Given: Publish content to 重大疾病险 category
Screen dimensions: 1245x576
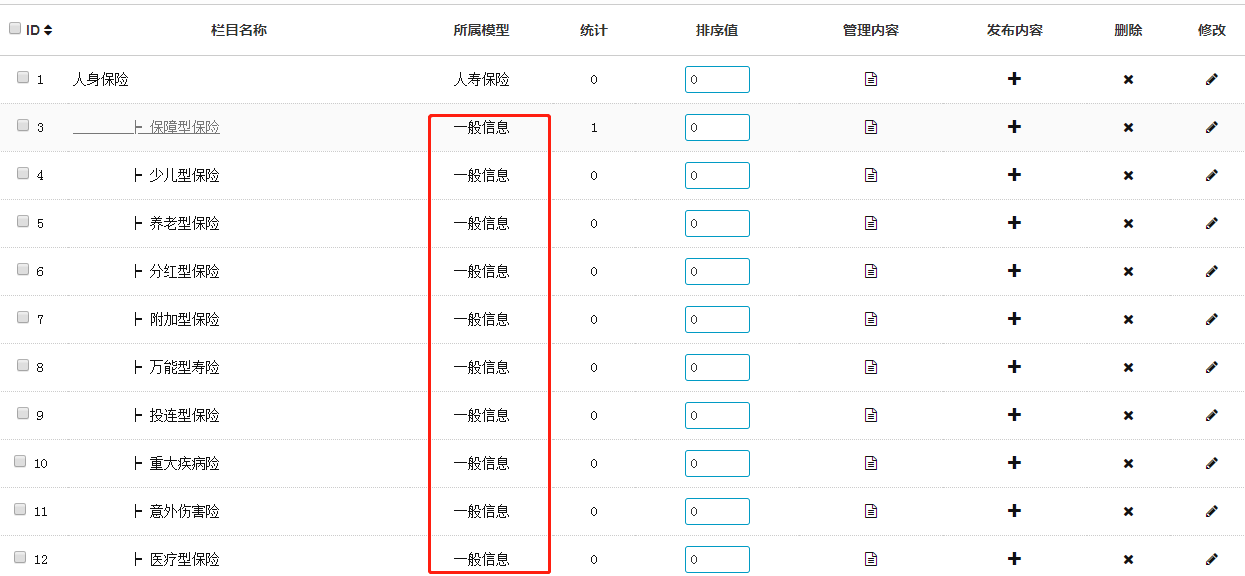Looking at the screenshot, I should point(1014,463).
